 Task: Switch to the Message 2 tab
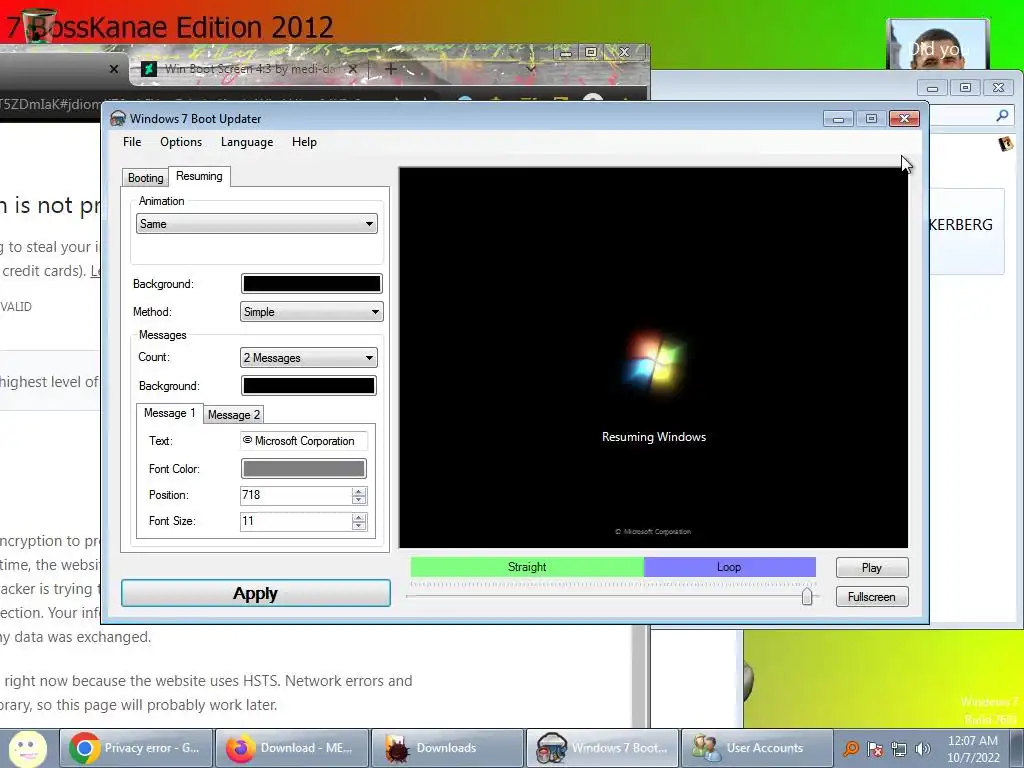[x=234, y=415]
